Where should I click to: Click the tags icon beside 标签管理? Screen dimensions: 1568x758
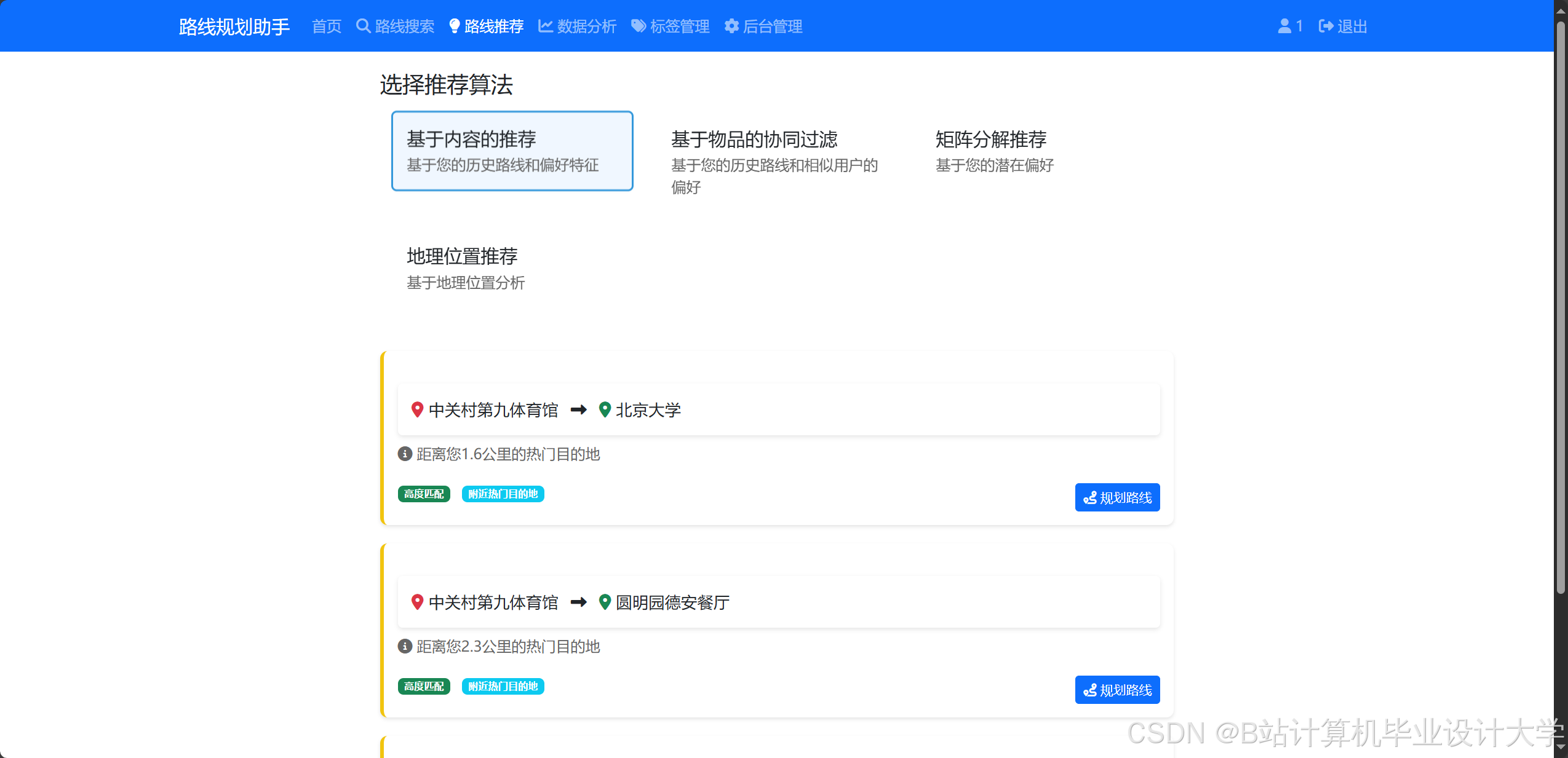tap(639, 26)
